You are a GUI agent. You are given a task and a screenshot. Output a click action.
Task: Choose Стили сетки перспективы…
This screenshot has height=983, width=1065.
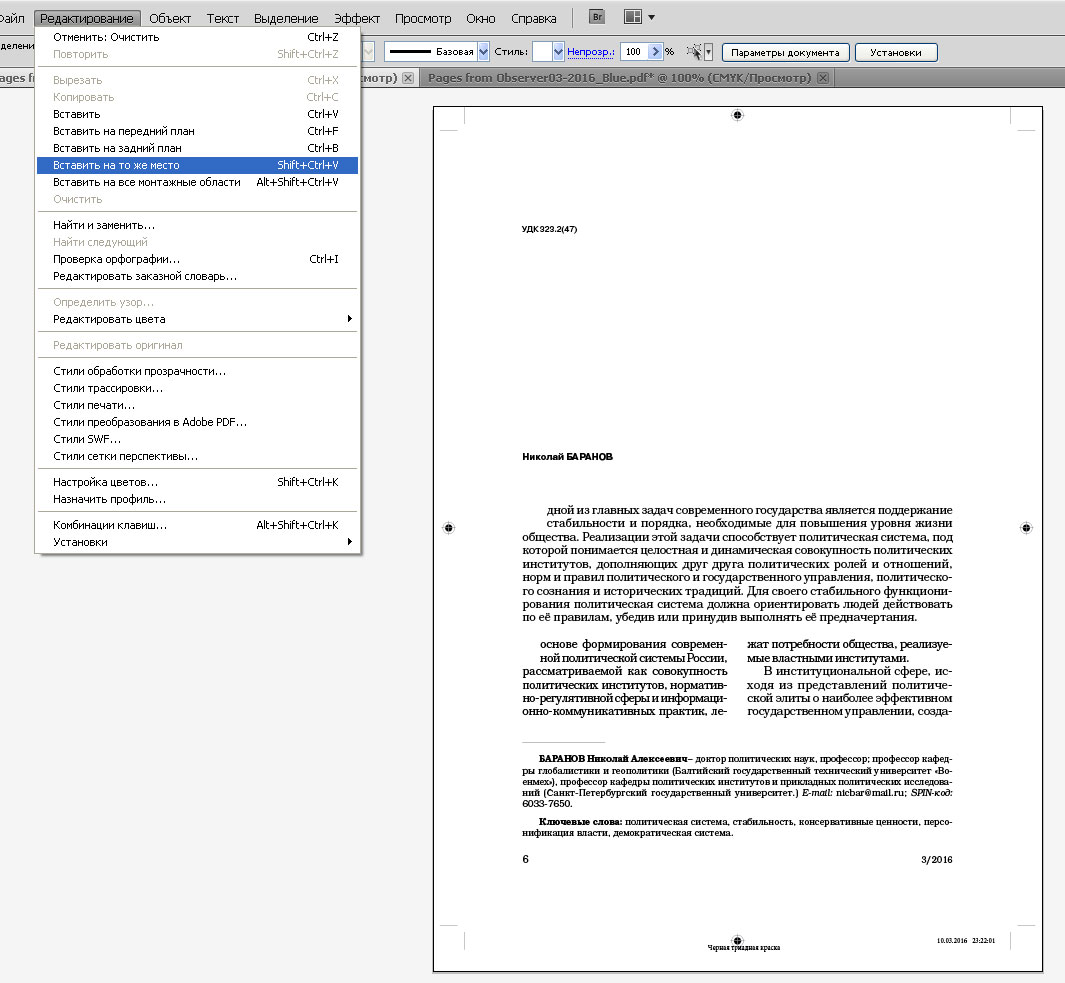197,457
